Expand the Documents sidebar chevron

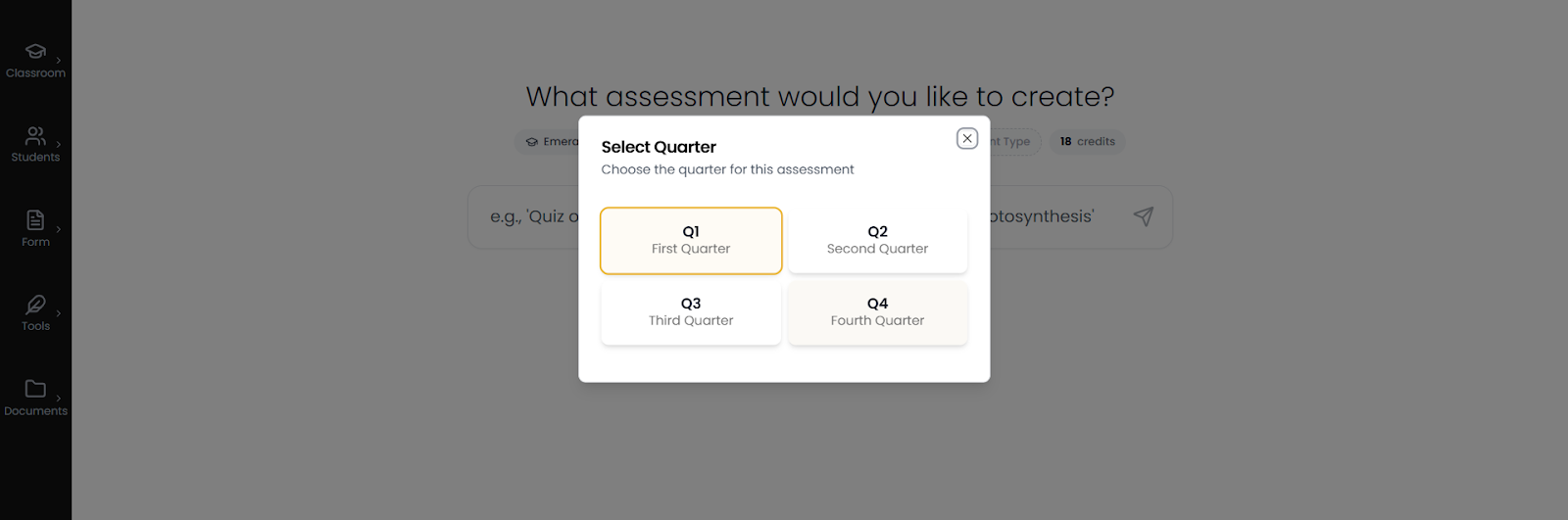59,399
